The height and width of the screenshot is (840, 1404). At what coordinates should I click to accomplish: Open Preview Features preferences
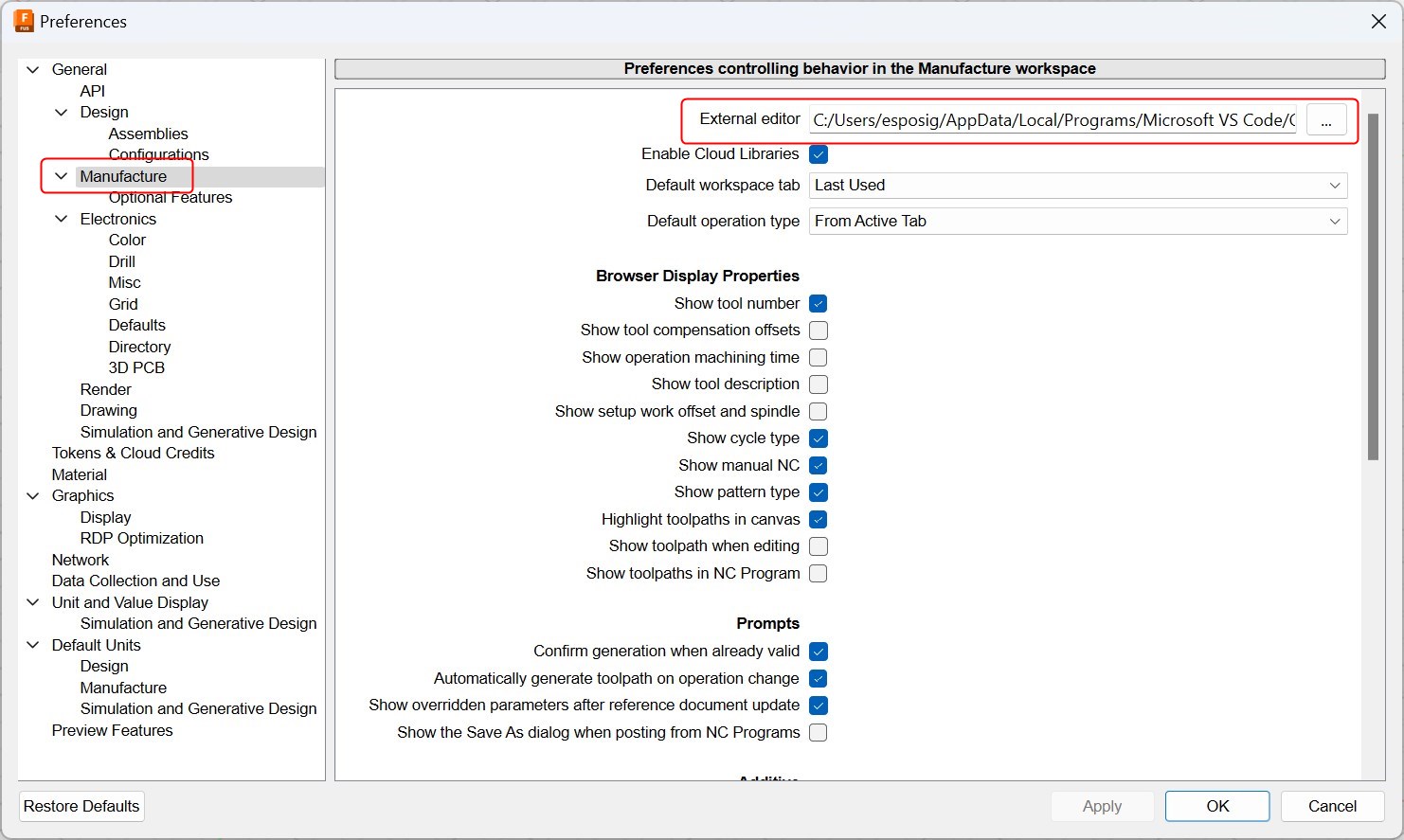112,730
